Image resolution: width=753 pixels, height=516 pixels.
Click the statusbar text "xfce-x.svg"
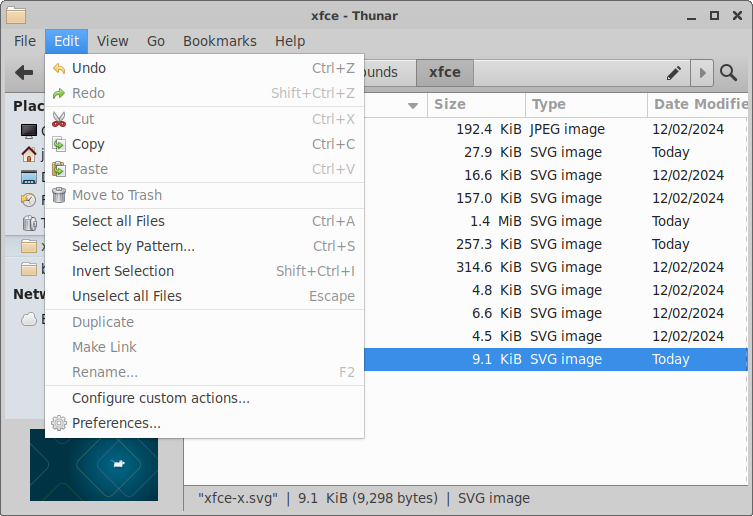tap(238, 498)
